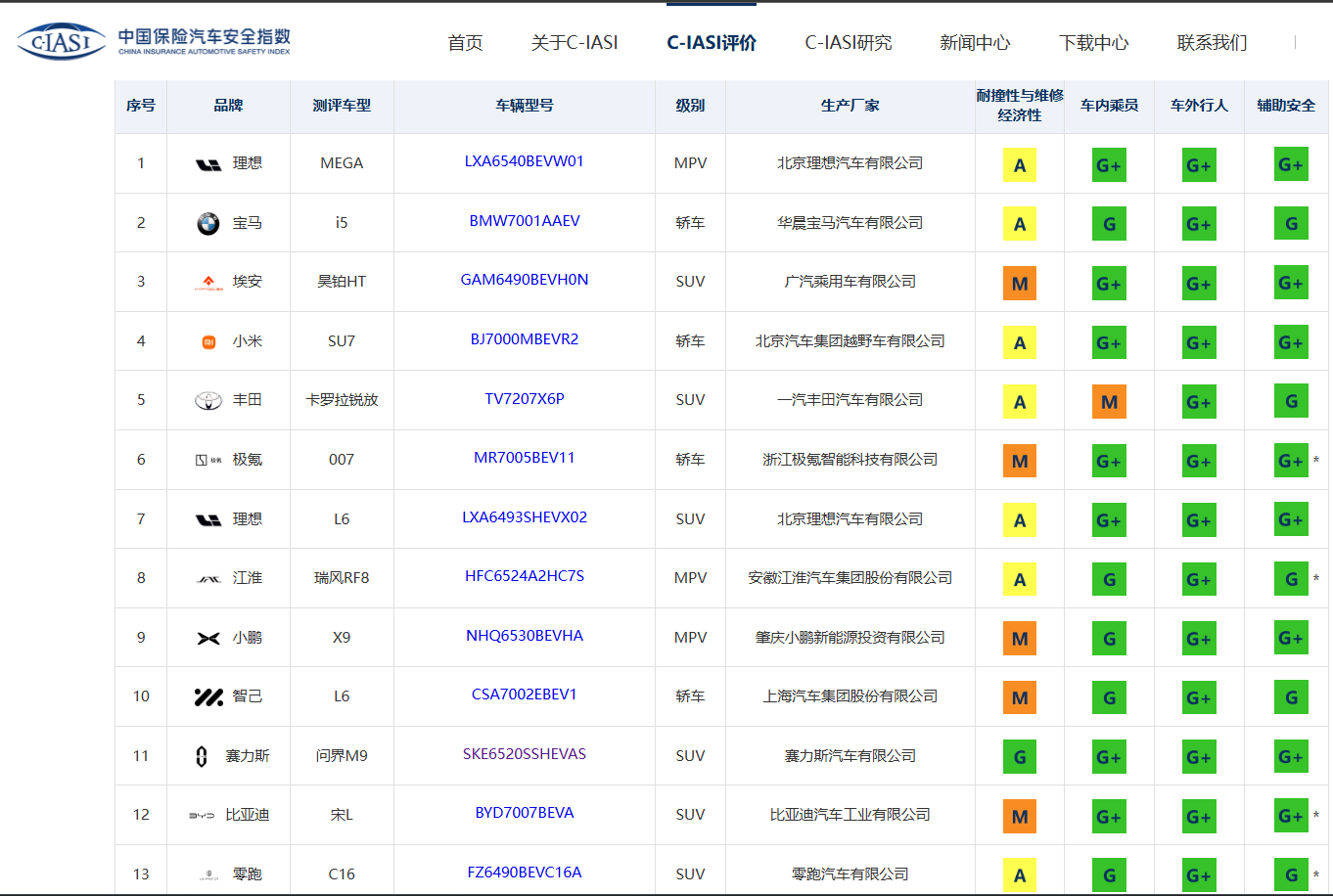Click manufacturer 安徽江淮汽车集团股份有限公司
The height and width of the screenshot is (896, 1333).
(850, 578)
